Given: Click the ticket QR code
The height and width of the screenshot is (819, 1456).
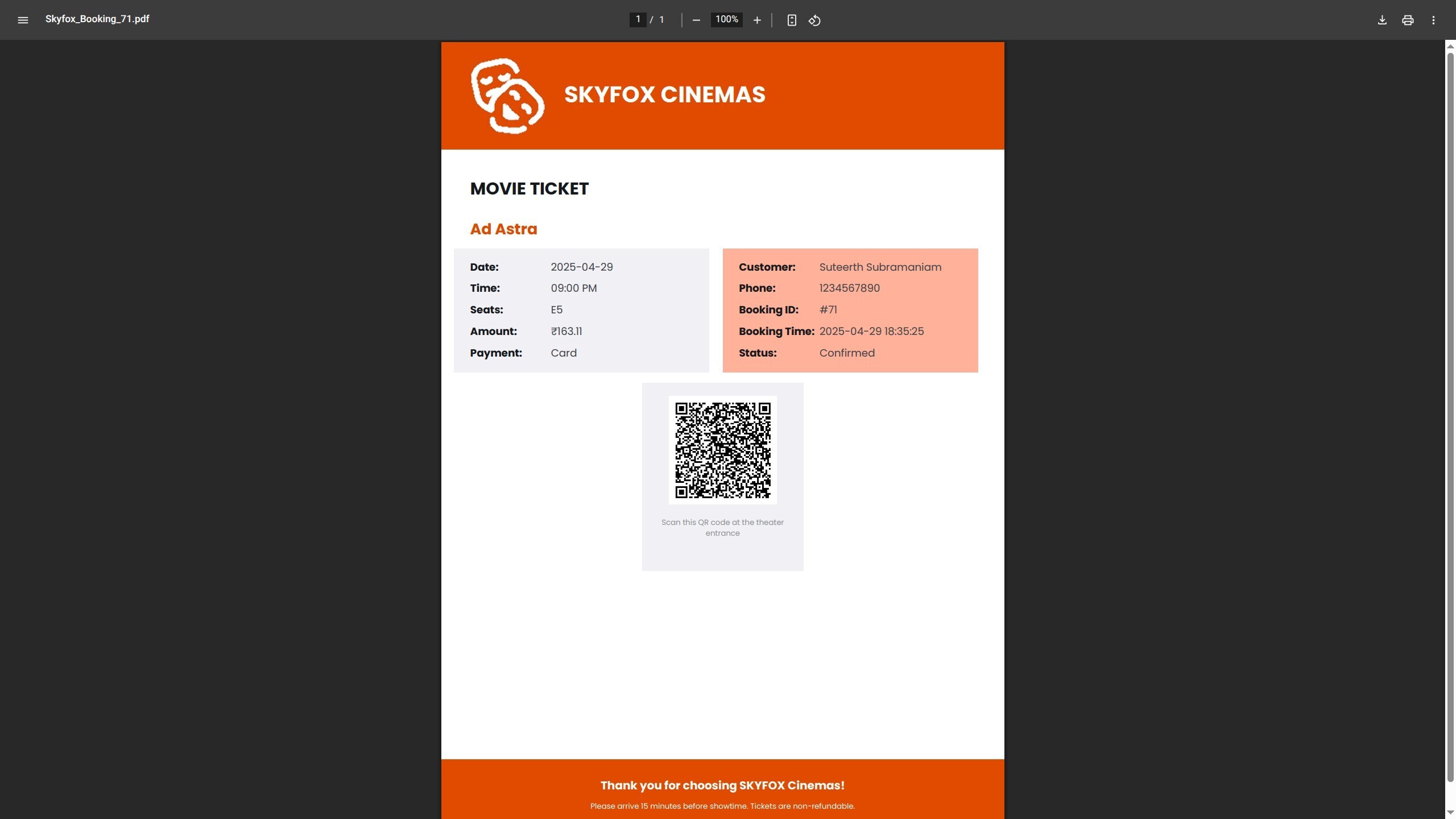Looking at the screenshot, I should point(722,450).
